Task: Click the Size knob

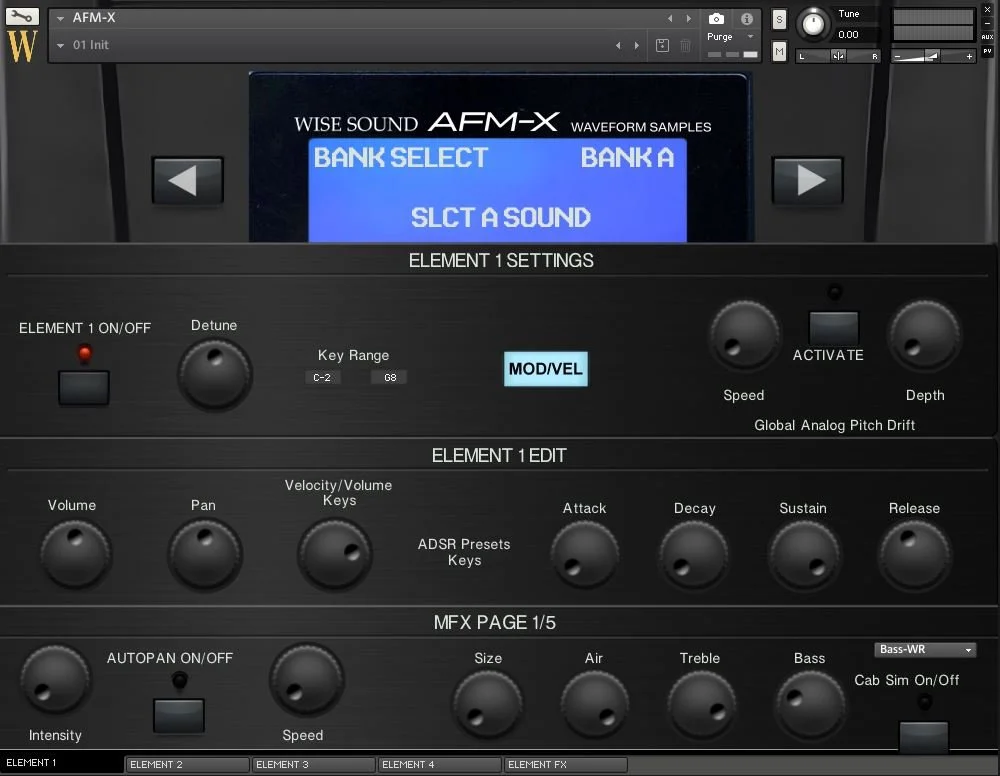Action: pyautogui.click(x=488, y=705)
